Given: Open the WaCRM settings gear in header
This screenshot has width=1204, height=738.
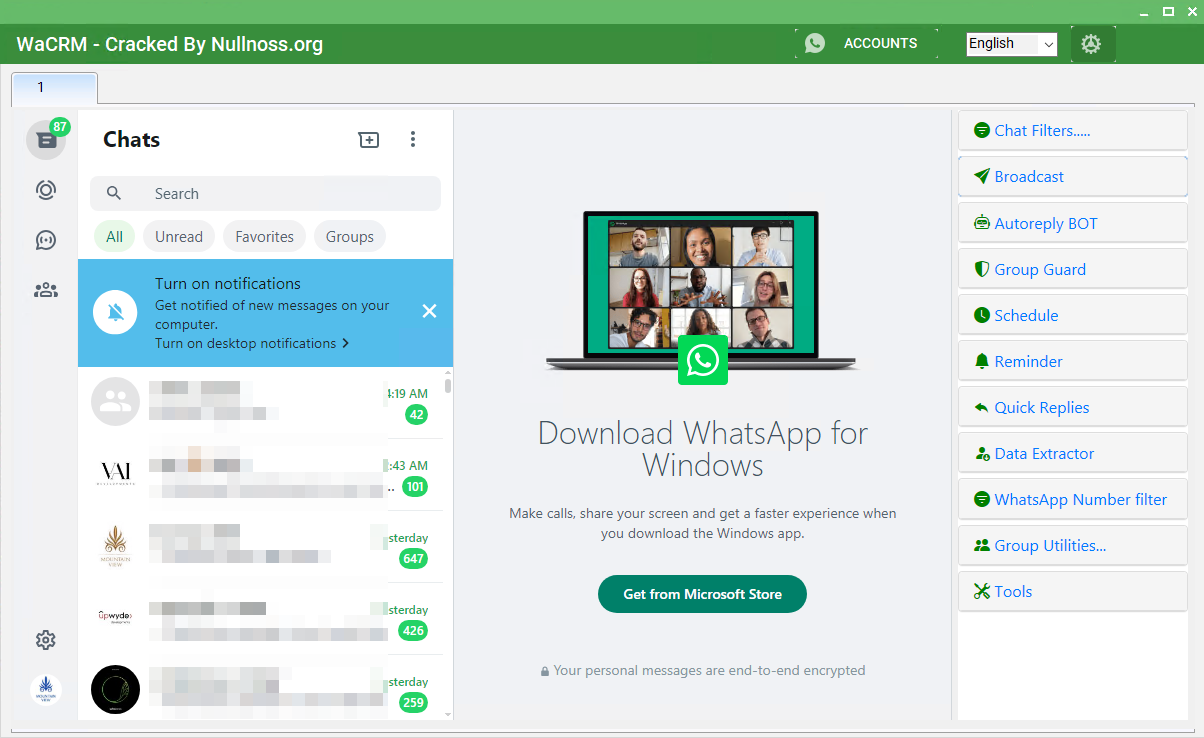Looking at the screenshot, I should (x=1092, y=44).
